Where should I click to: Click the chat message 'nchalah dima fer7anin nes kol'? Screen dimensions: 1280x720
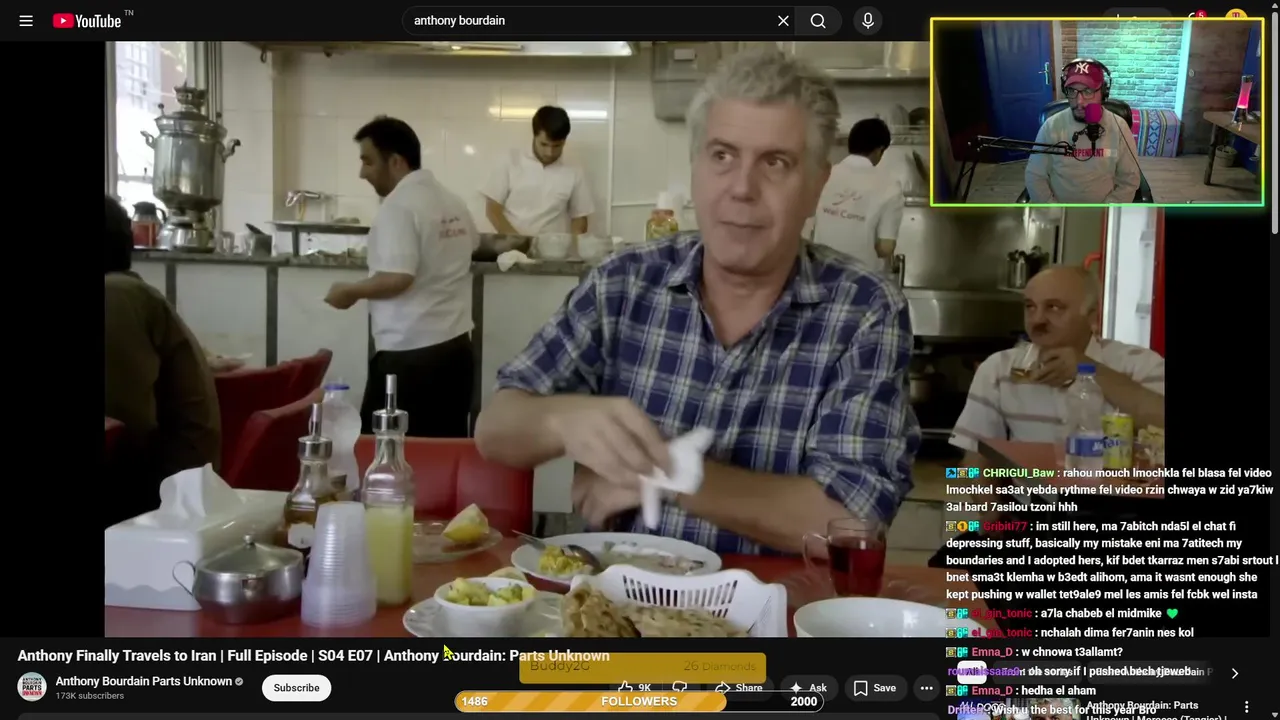pyautogui.click(x=1070, y=633)
